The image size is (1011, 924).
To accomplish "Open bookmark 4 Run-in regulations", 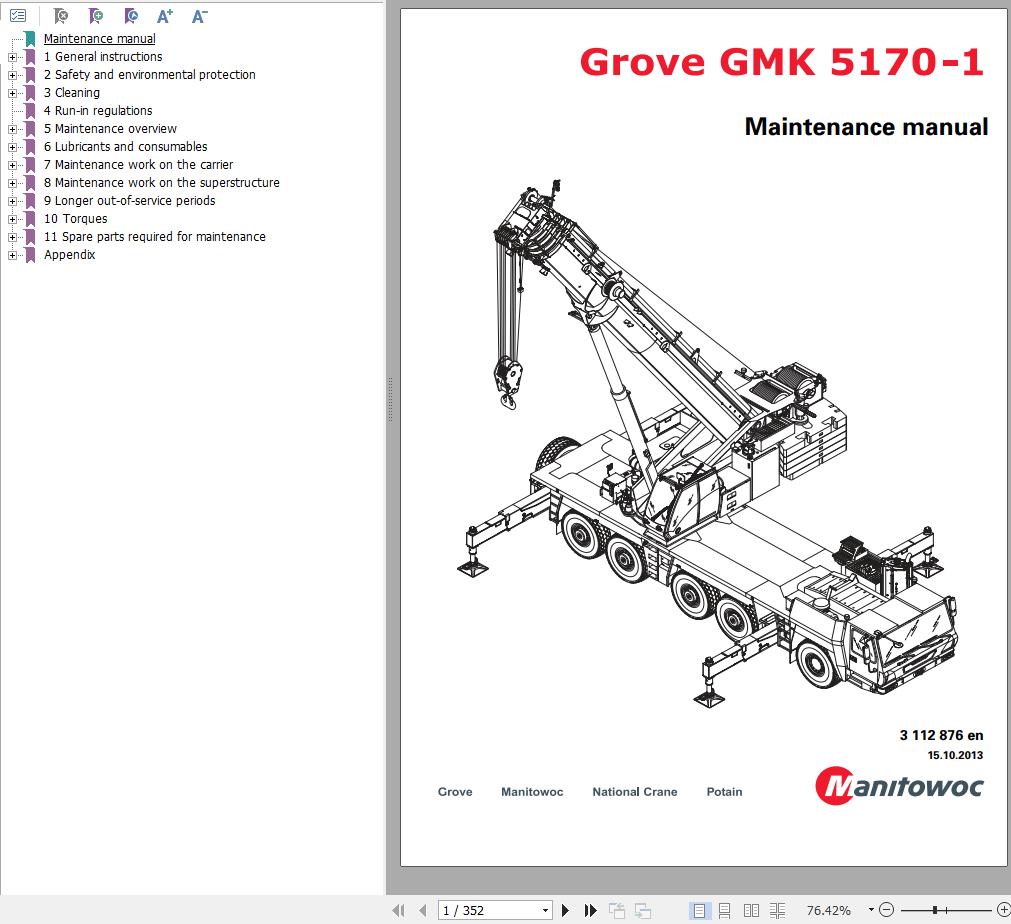I will coord(98,111).
